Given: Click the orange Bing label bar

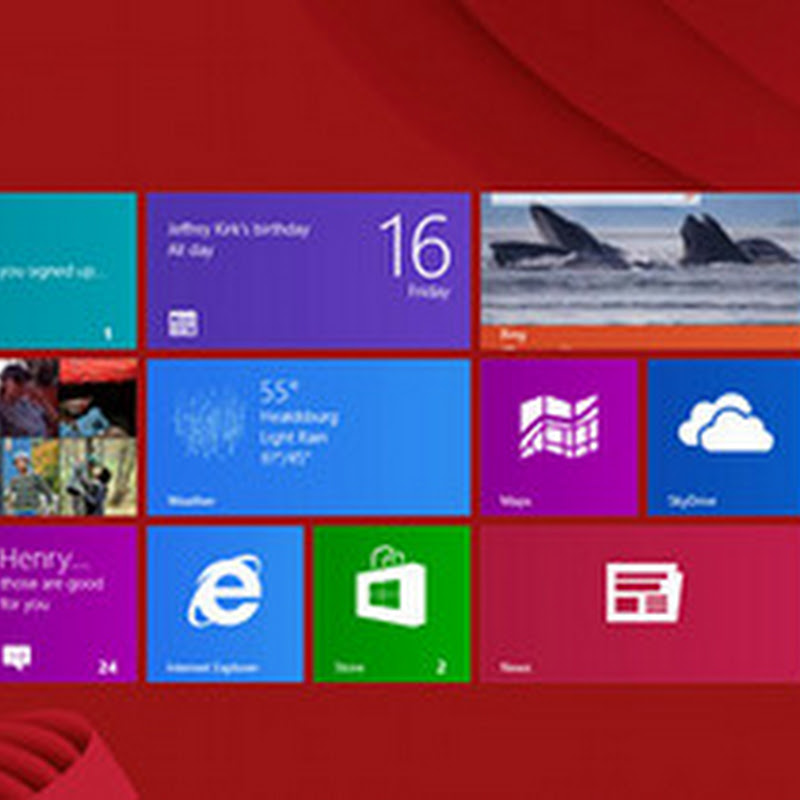Looking at the screenshot, I should point(640,337).
